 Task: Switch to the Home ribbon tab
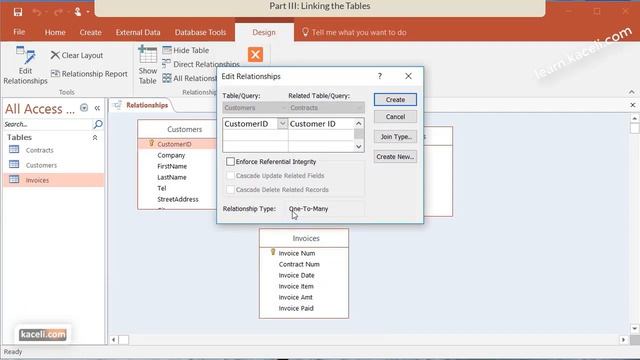(55, 32)
